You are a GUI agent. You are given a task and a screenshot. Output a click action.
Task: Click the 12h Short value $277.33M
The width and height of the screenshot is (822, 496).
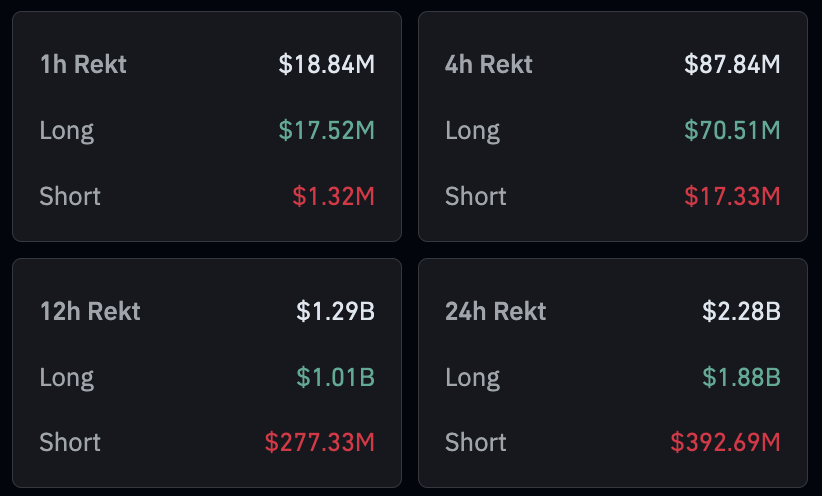[x=319, y=442]
